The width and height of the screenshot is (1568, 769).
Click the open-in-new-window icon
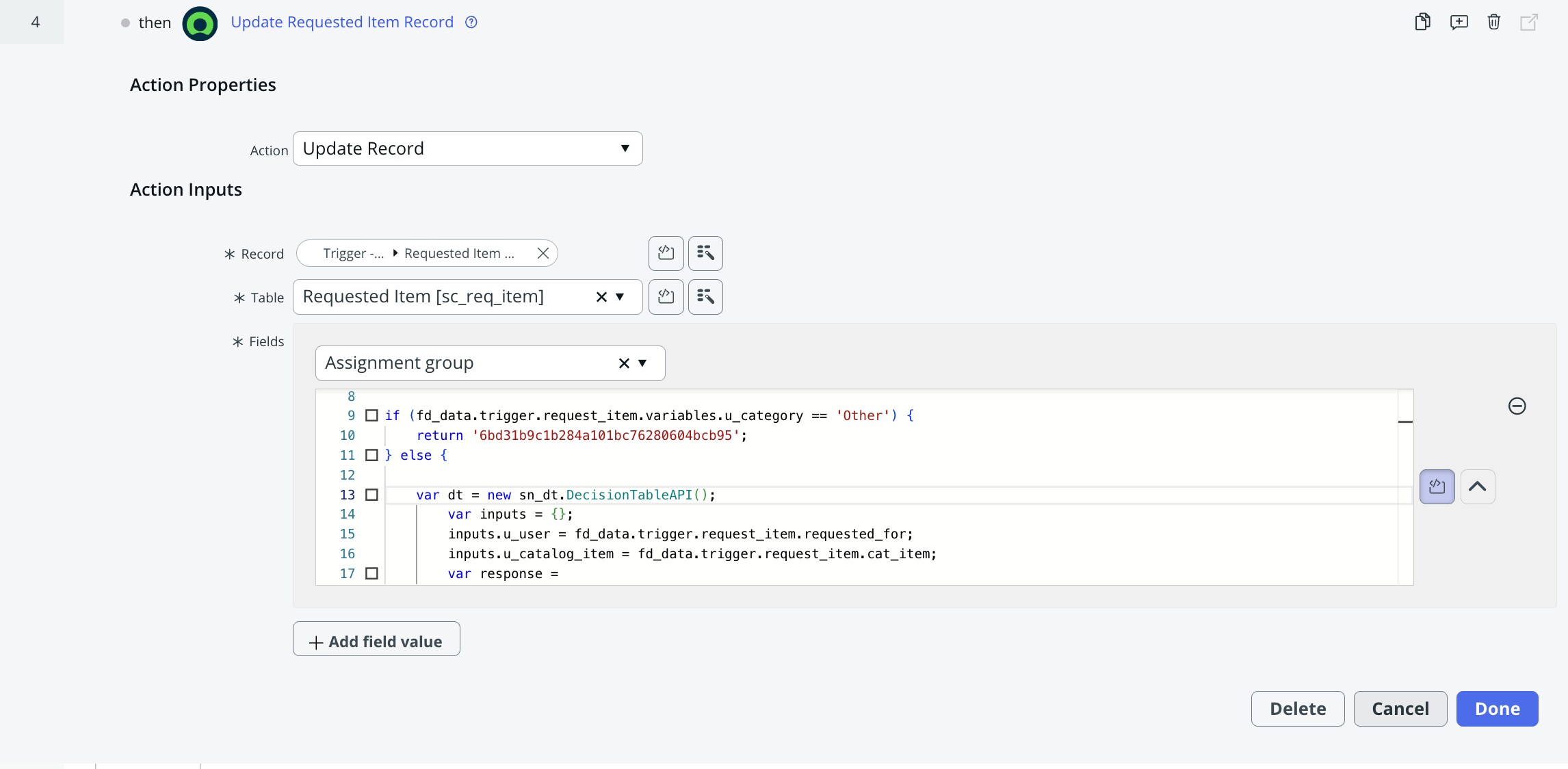point(1529,22)
